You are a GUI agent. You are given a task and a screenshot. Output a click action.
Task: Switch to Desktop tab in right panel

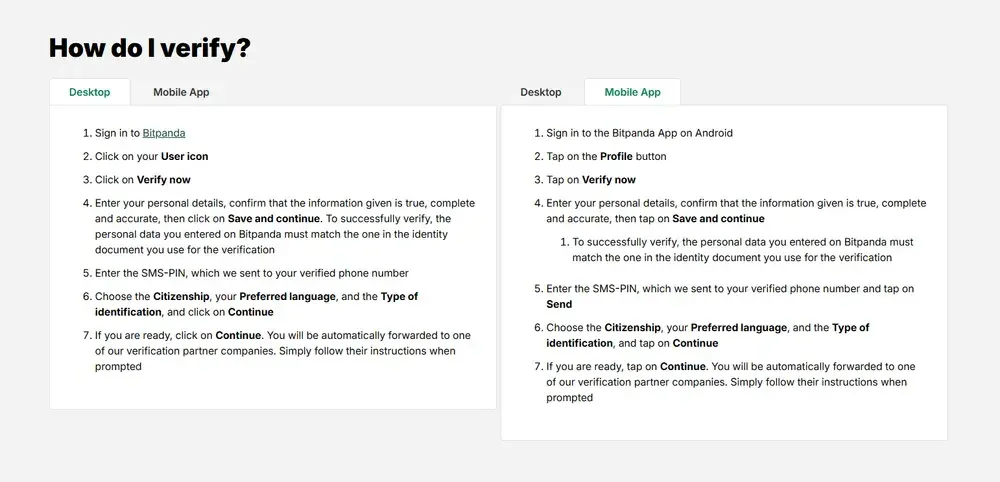click(x=541, y=92)
